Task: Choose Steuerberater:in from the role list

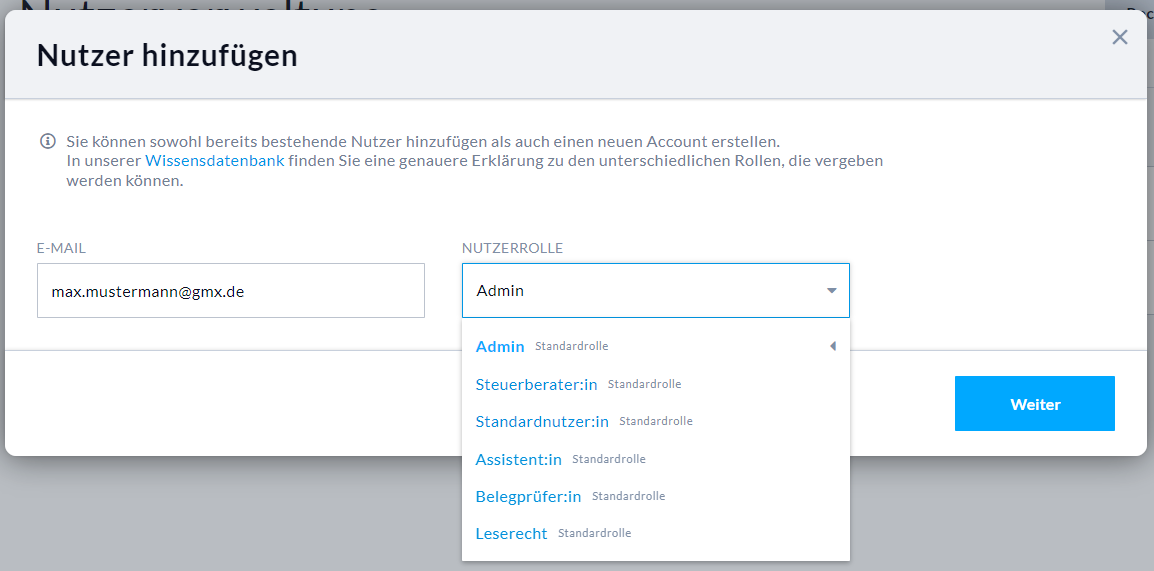Action: (x=536, y=384)
